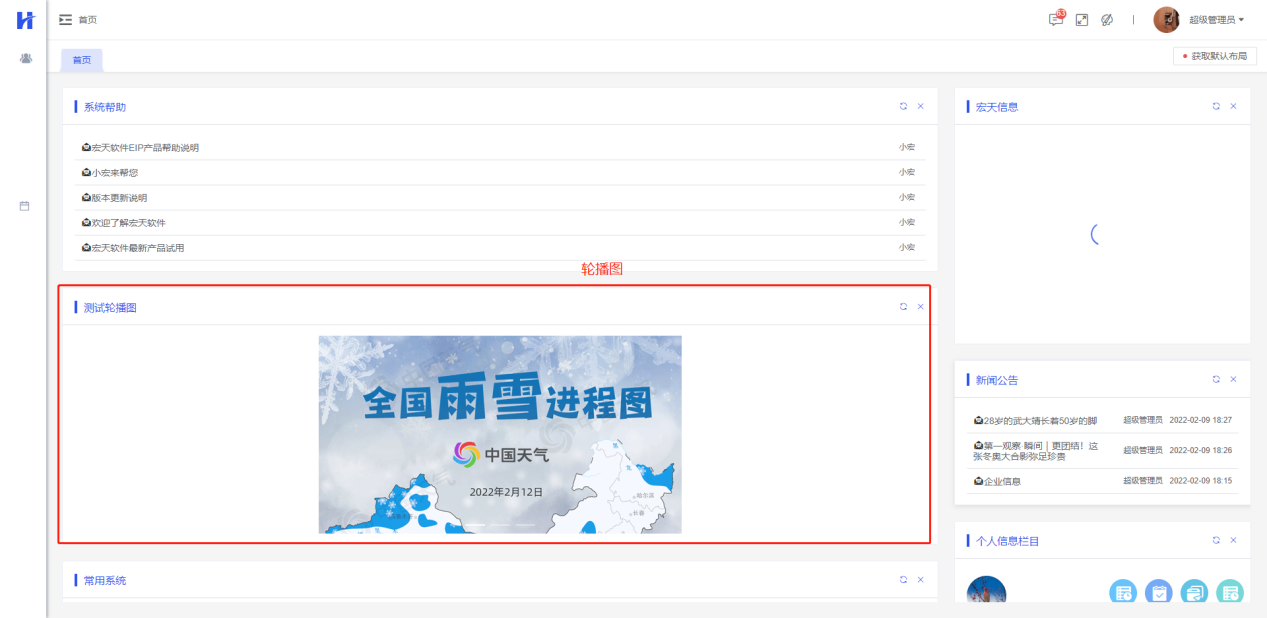Image resolution: width=1267 pixels, height=618 pixels.
Task: Click the date 2022-02-09 18:15
Action: [1200, 482]
